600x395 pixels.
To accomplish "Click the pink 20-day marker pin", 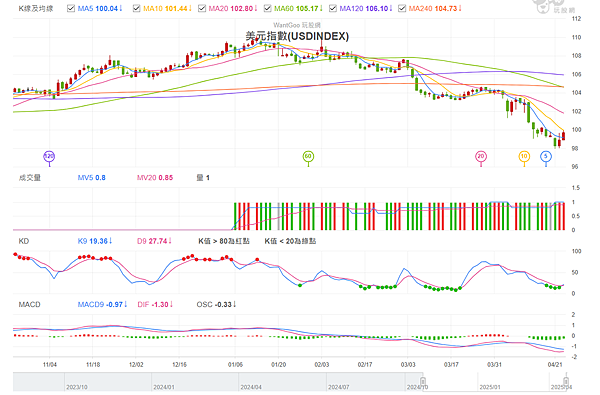I will (x=481, y=158).
